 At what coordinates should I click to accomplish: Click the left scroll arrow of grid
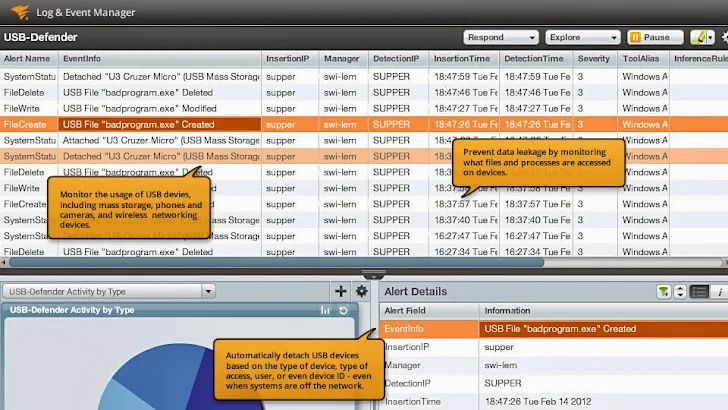(x=4, y=263)
